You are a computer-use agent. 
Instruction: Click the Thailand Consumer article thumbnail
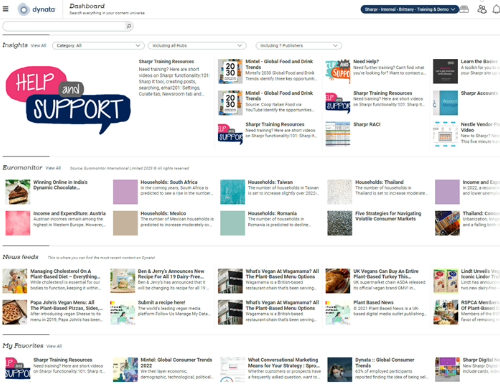pos(447,223)
